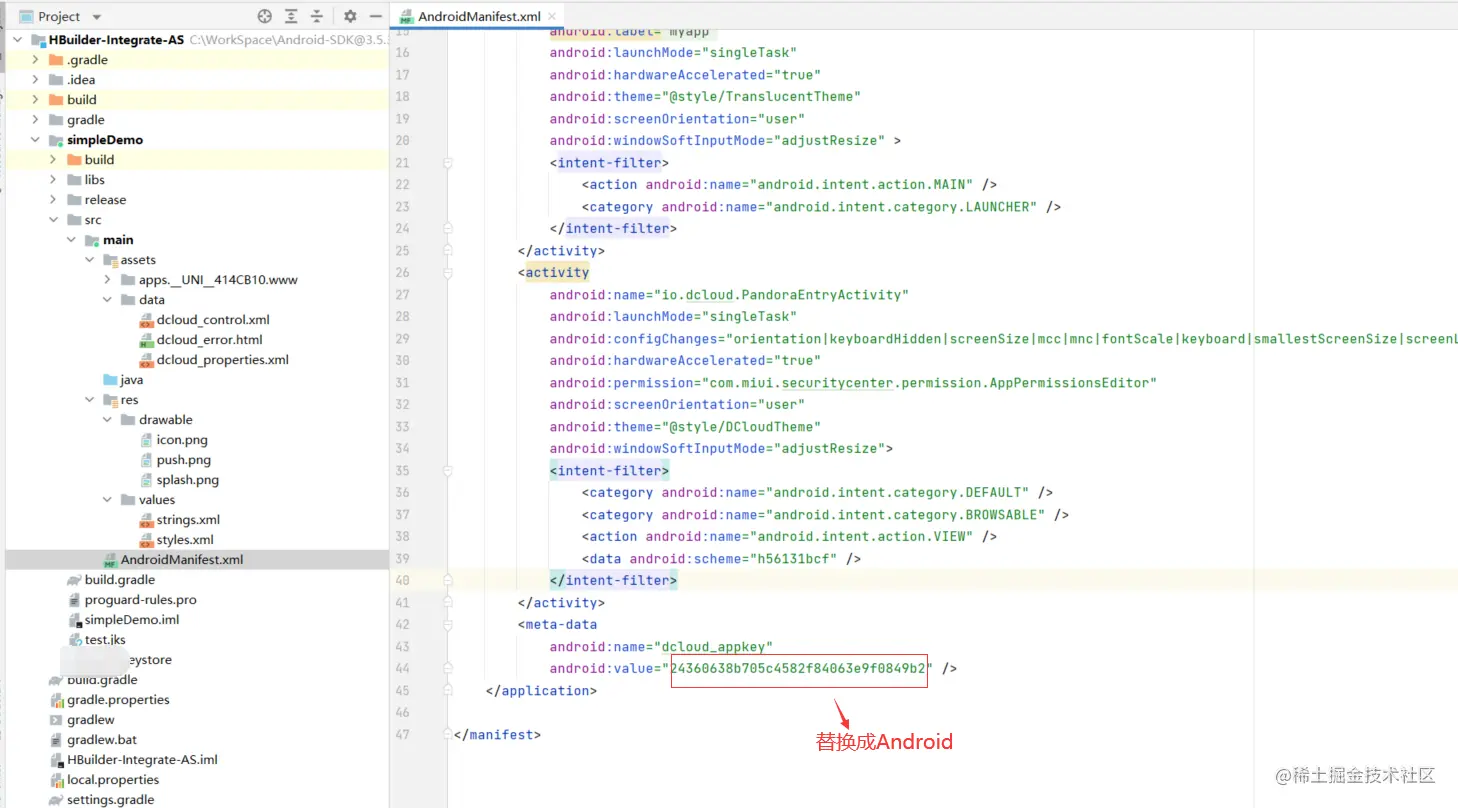
Task: Click the dcloud_appkey value string on line 44
Action: pyautogui.click(x=799, y=668)
